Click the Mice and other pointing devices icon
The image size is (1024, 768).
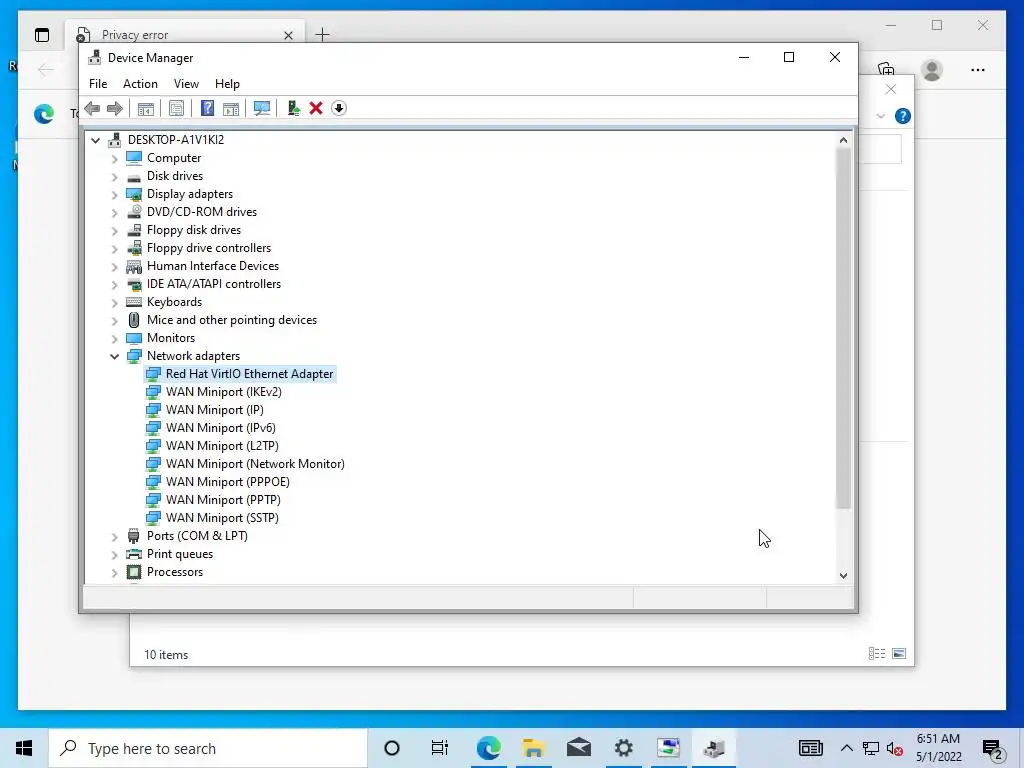tap(134, 320)
